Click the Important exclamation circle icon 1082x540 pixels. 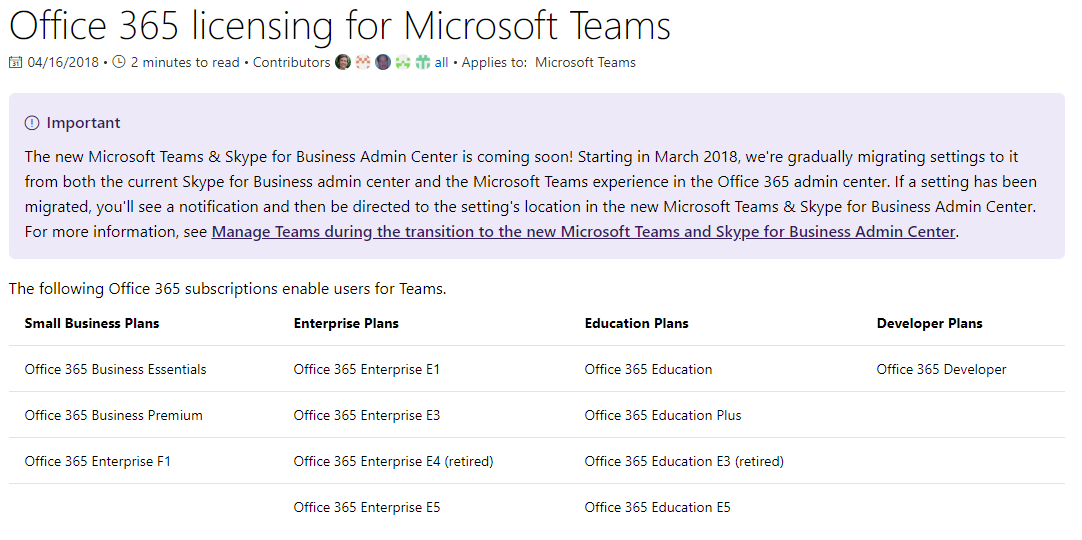click(32, 123)
